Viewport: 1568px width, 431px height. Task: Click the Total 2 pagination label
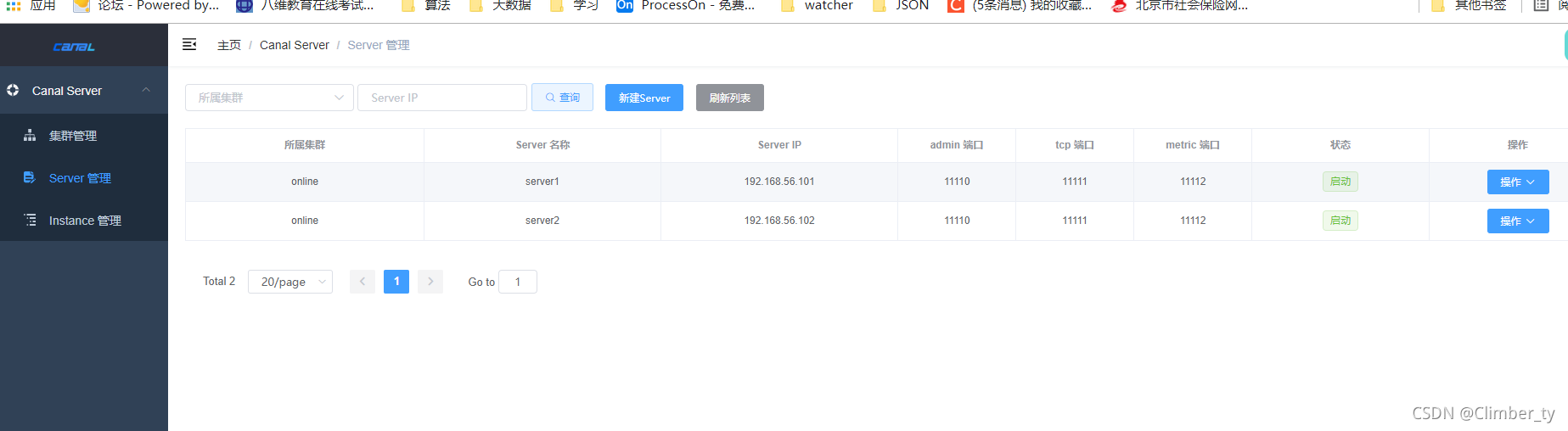[219, 281]
